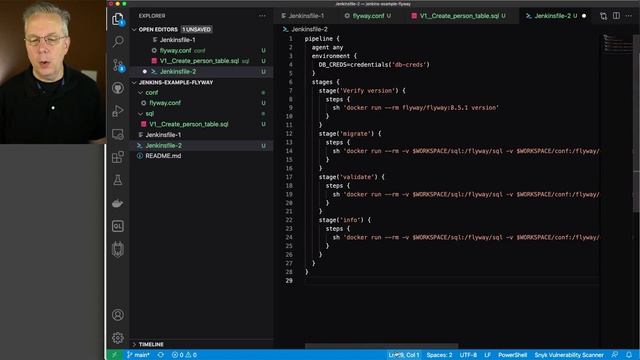The image size is (640, 360).
Task: Open the Docker view icon
Action: click(x=118, y=203)
